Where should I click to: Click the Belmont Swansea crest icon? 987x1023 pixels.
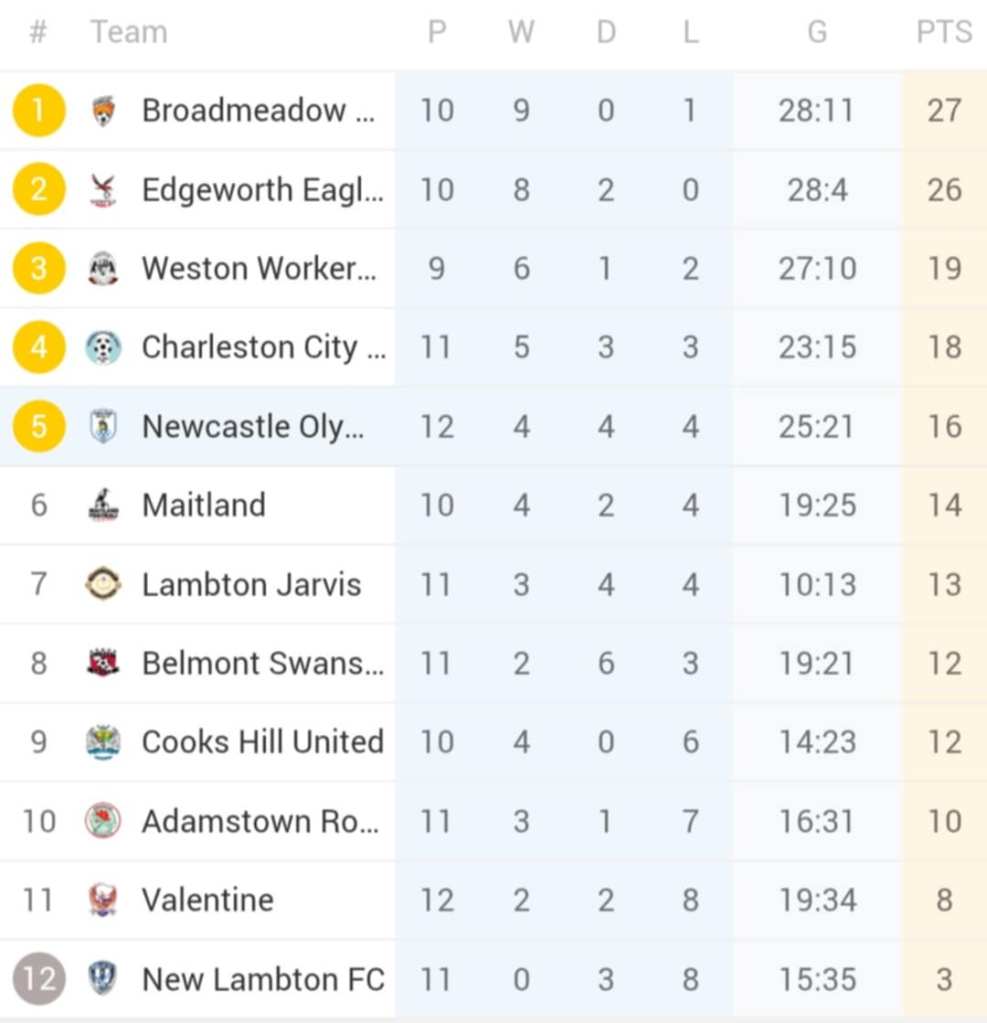(103, 663)
